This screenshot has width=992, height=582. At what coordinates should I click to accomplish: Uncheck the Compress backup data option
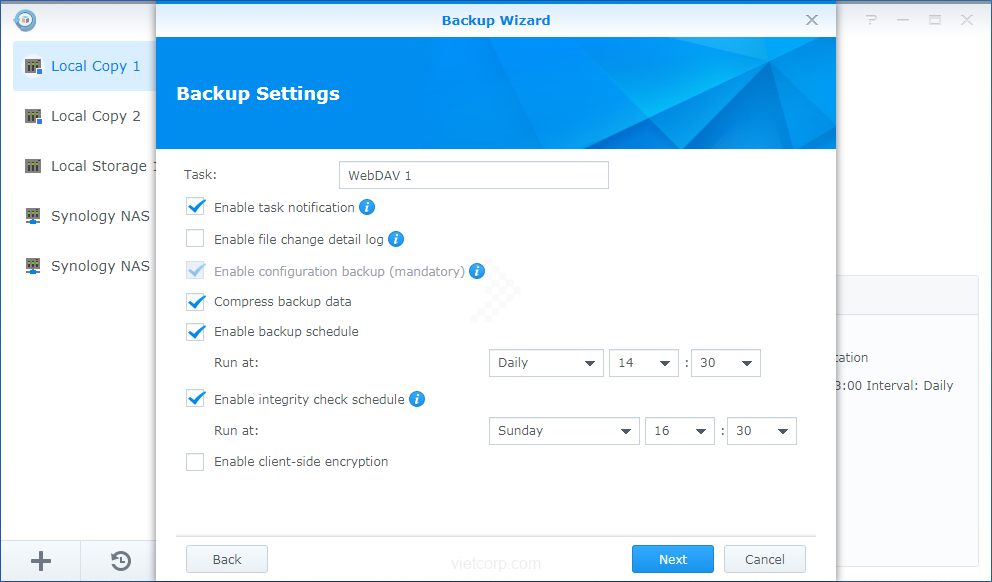pos(196,301)
